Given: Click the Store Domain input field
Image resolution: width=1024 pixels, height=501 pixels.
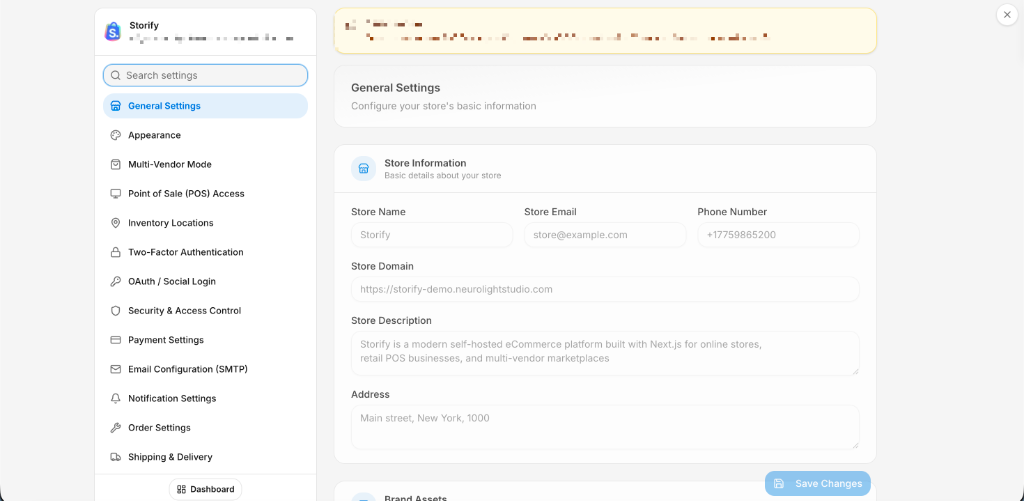Looking at the screenshot, I should 605,289.
